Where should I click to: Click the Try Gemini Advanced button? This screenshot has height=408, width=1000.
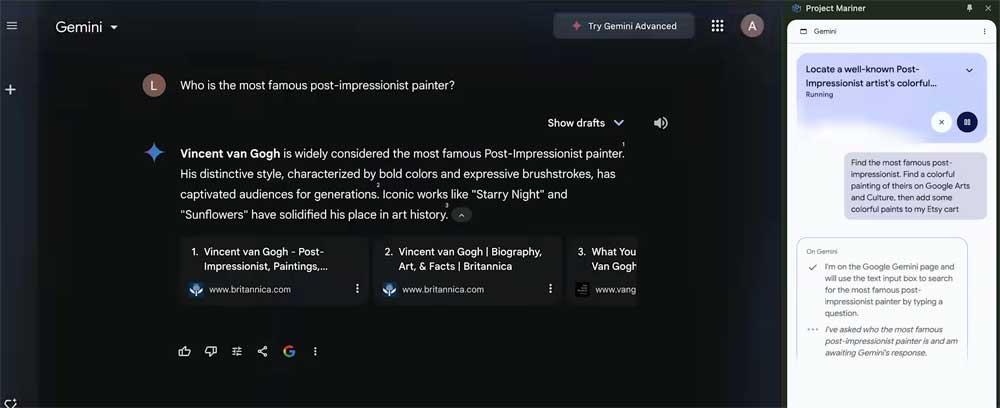(623, 26)
